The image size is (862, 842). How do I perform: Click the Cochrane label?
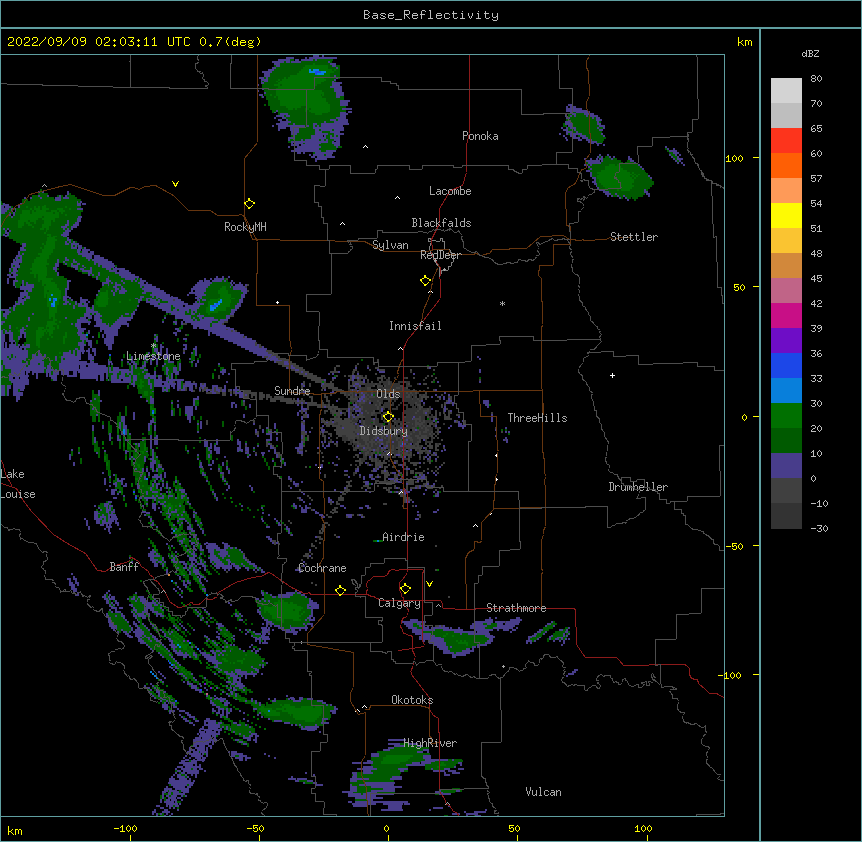tap(322, 568)
